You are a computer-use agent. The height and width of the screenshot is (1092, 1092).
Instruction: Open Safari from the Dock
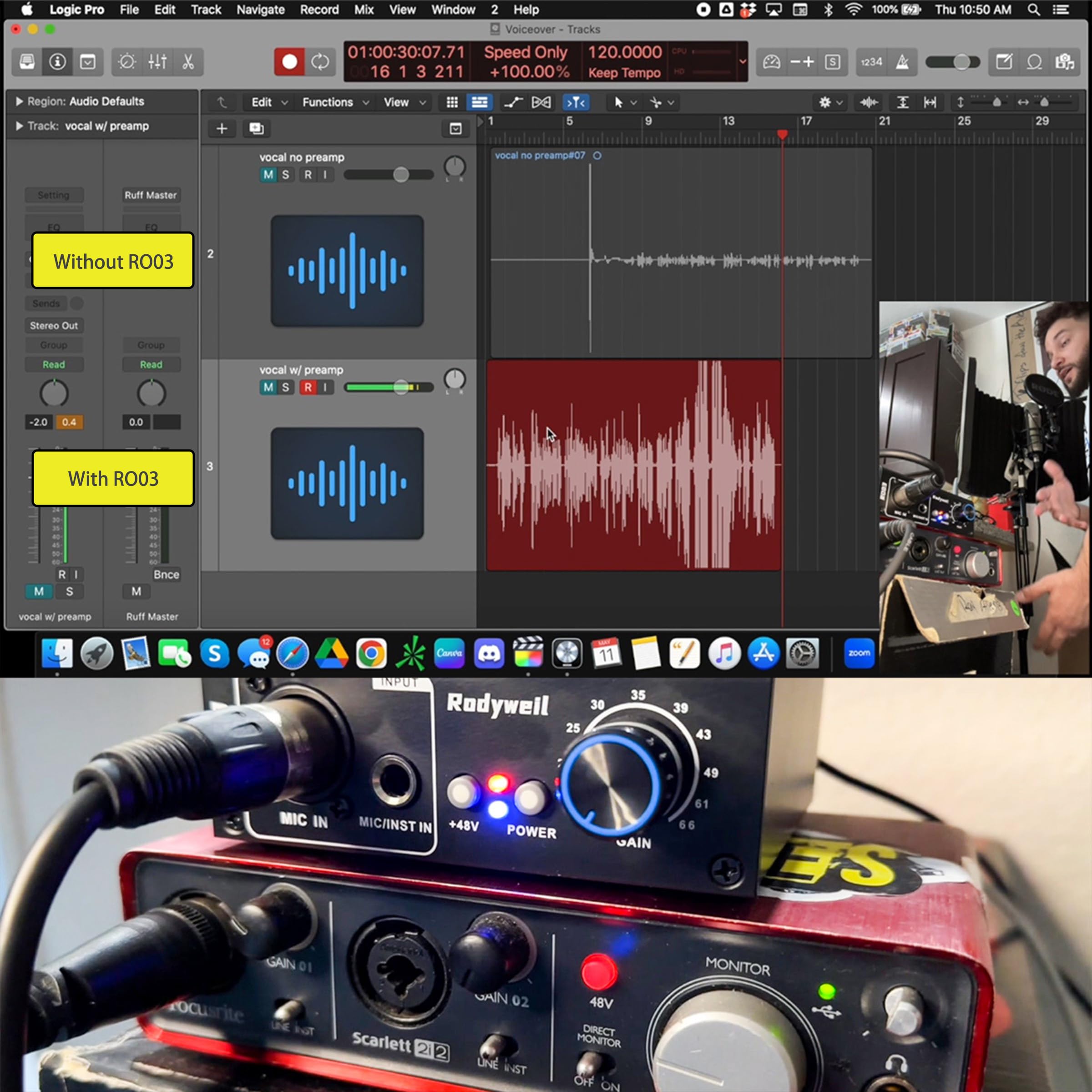click(292, 653)
